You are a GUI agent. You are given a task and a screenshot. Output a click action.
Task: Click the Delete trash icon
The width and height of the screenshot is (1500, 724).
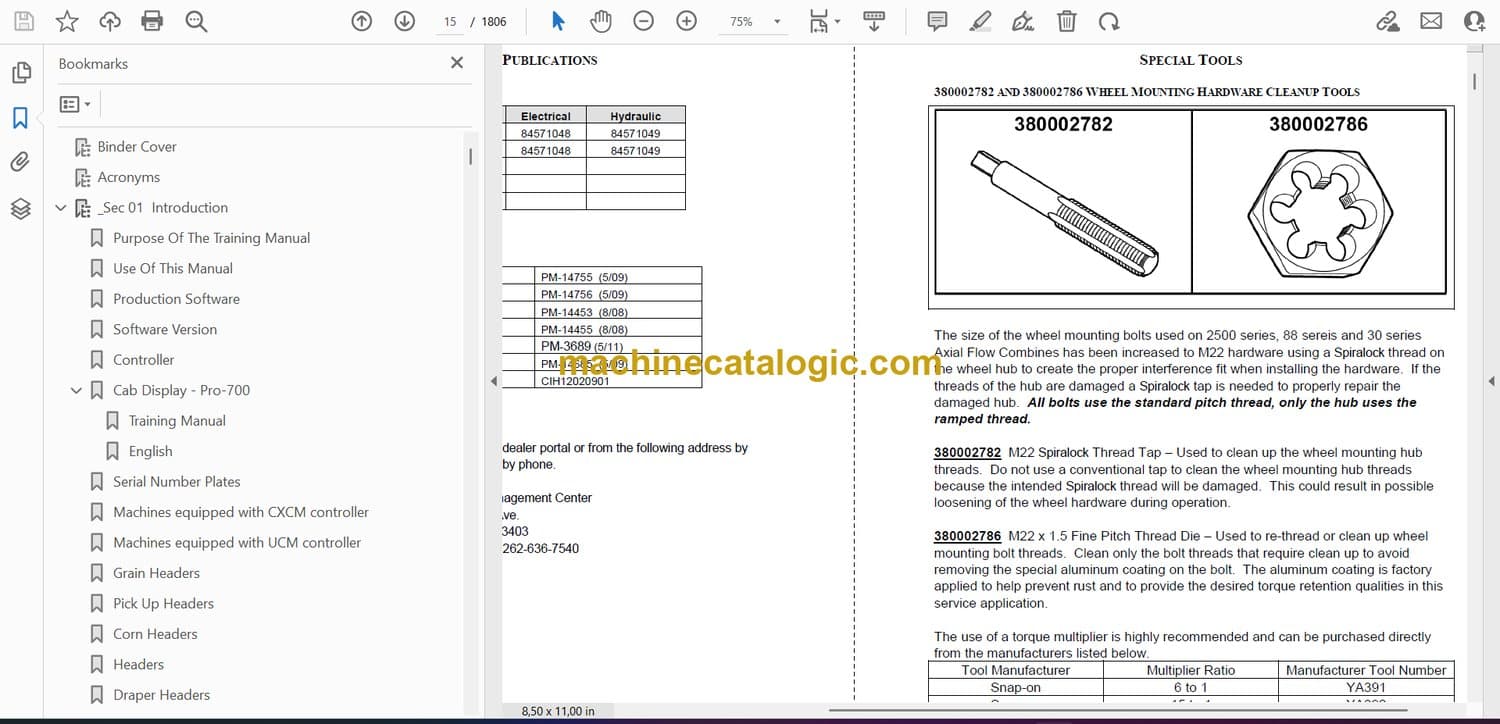point(1067,21)
